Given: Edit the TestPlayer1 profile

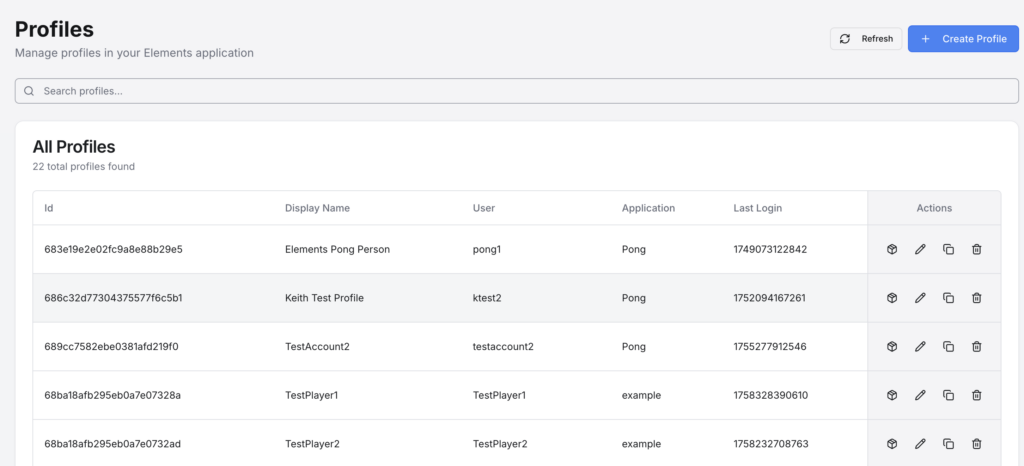Looking at the screenshot, I should (920, 395).
